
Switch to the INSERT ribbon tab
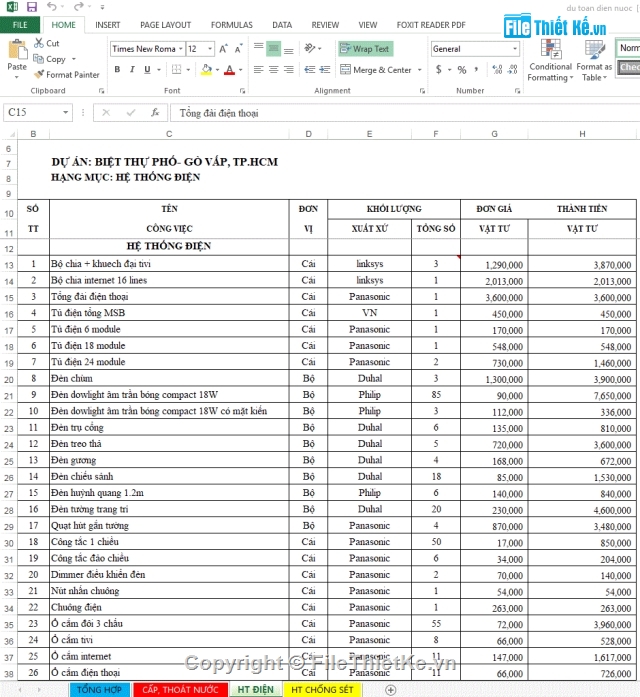[108, 25]
